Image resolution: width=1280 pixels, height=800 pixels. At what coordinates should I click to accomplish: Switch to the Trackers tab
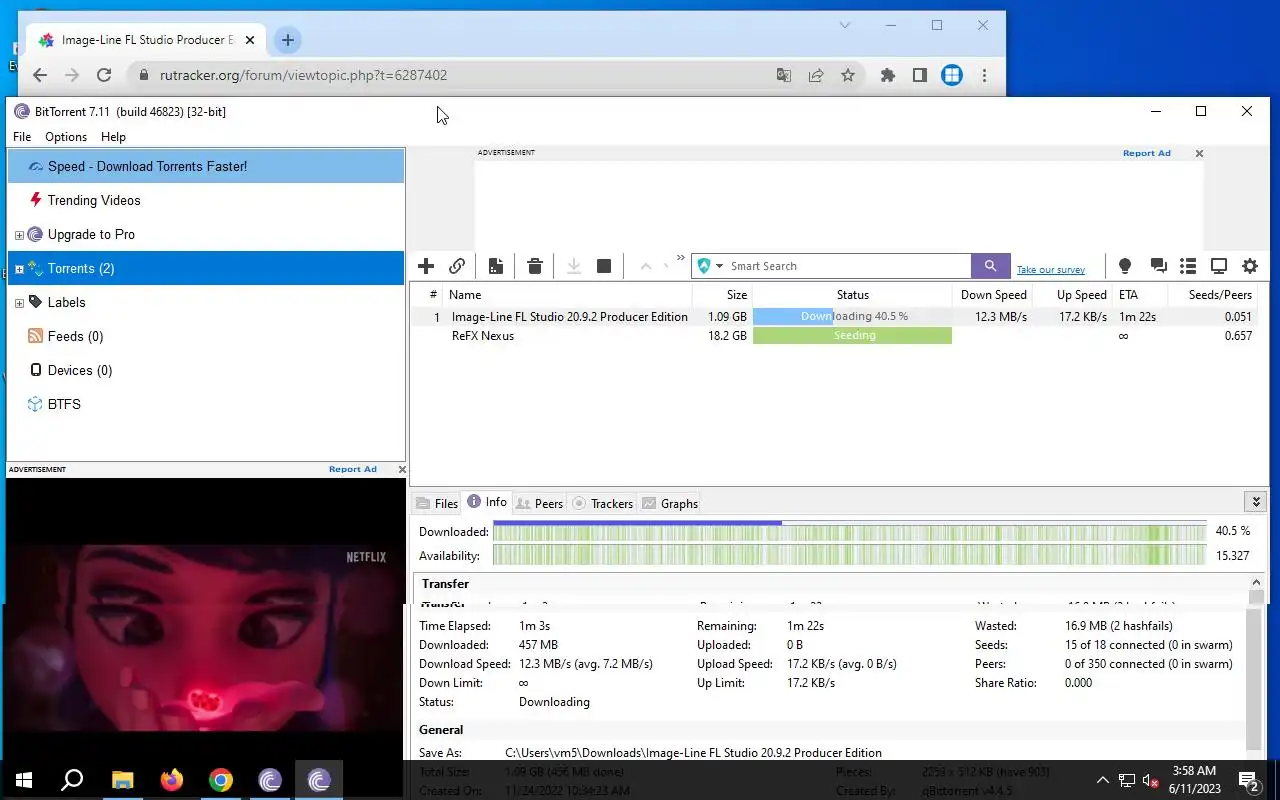(x=602, y=504)
